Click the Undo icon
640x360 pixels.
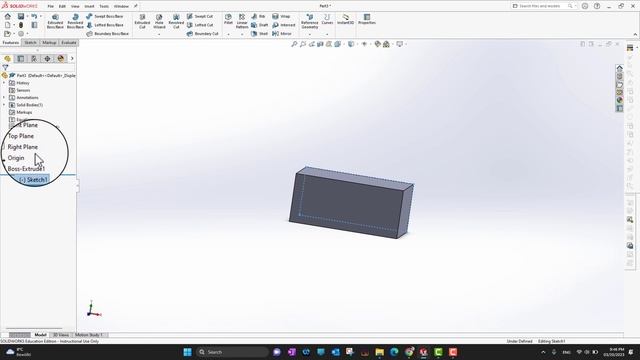(x=34, y=16)
